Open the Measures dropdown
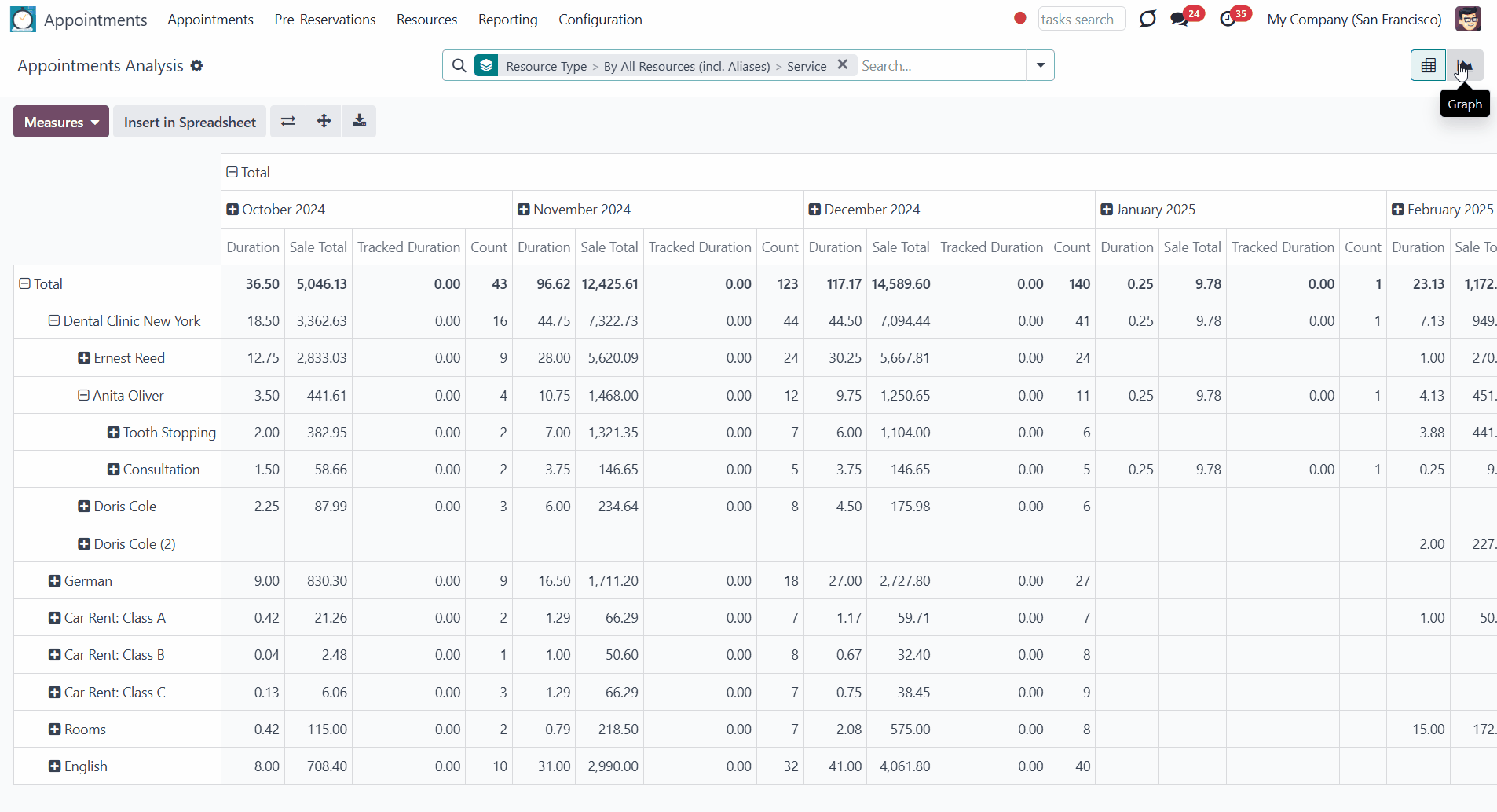Viewport: 1497px width, 812px height. 61,122
